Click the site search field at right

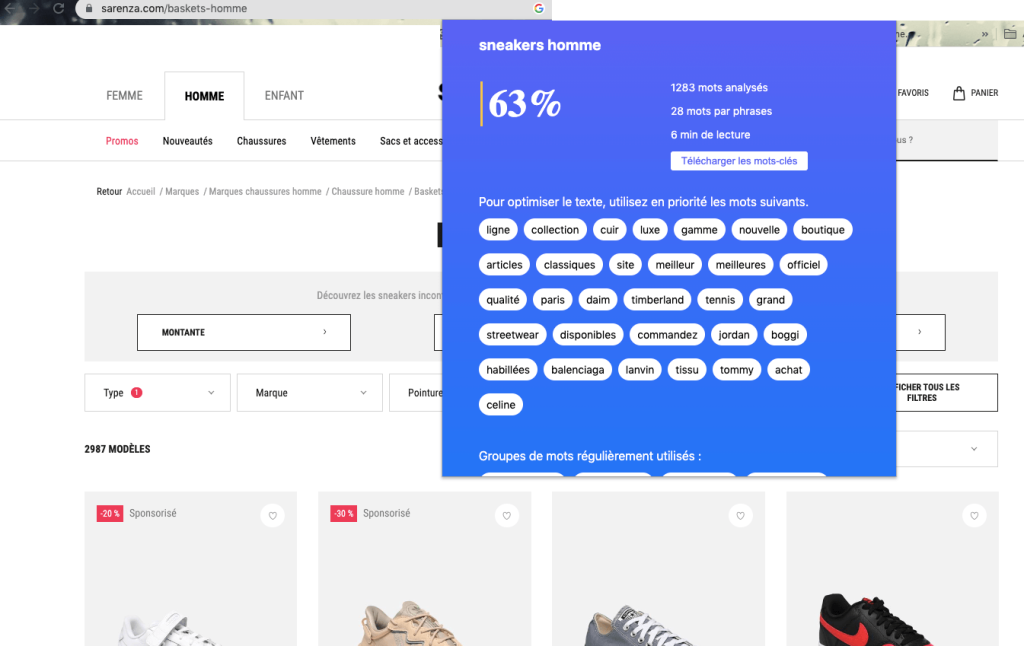tap(946, 140)
